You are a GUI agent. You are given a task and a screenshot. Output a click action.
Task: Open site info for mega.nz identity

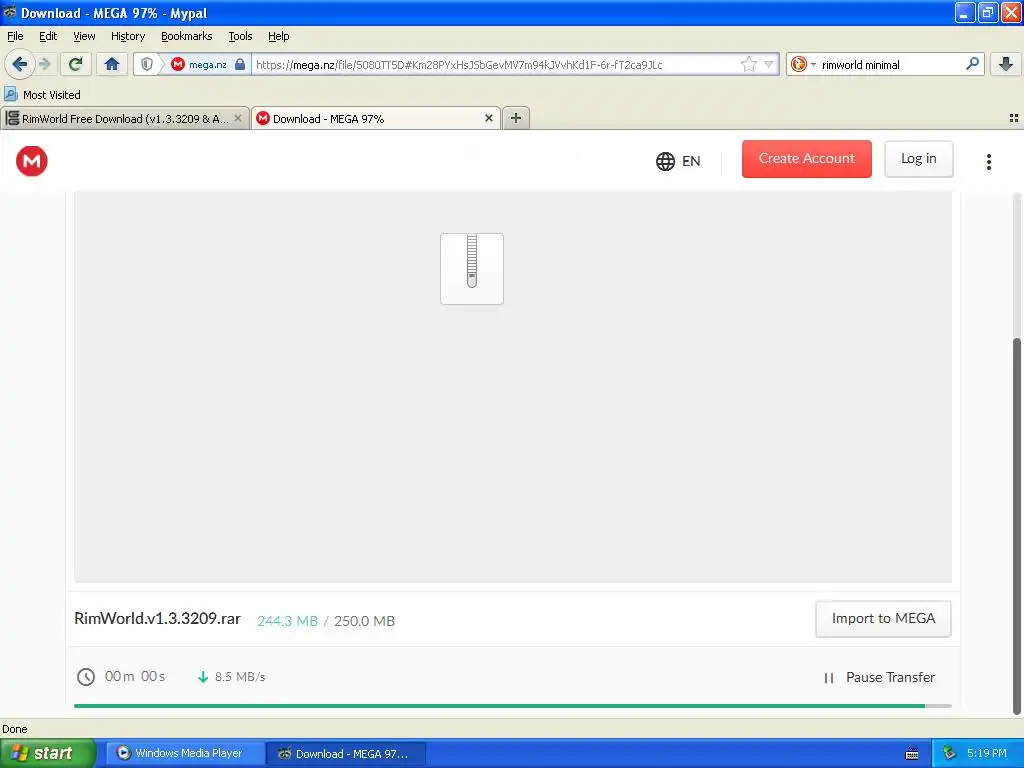(x=199, y=64)
